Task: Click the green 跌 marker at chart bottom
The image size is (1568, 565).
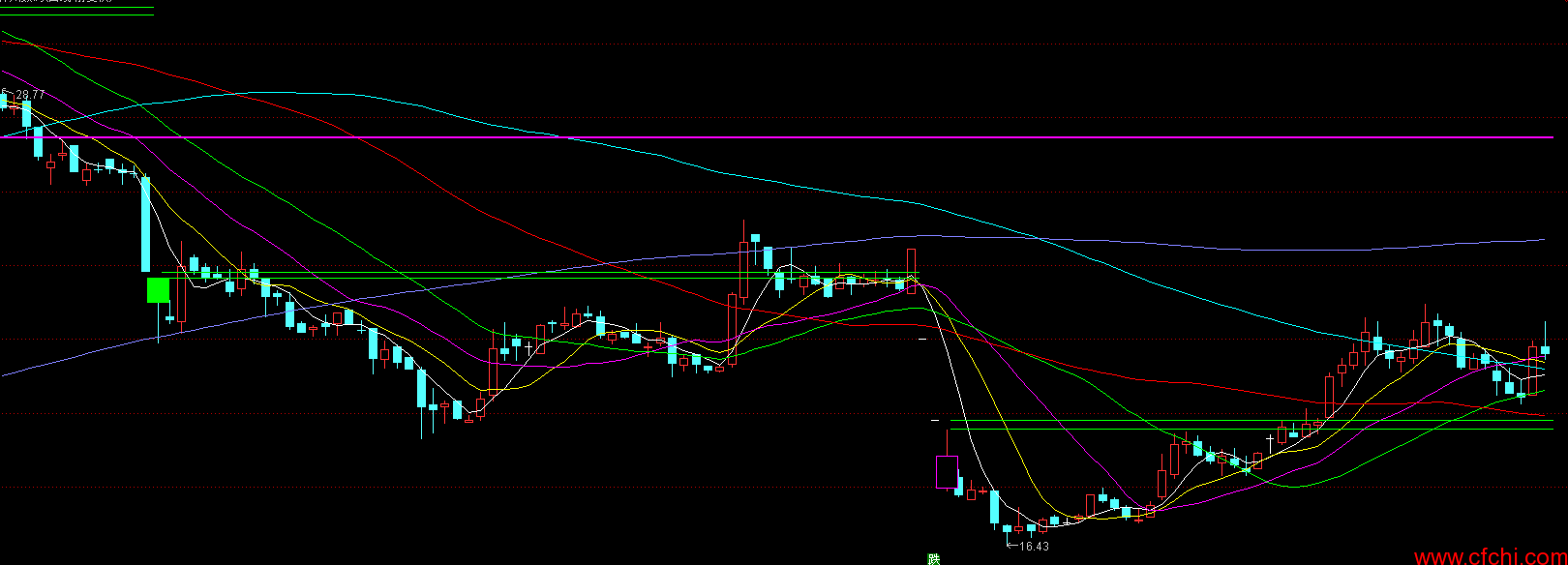Action: click(x=933, y=558)
